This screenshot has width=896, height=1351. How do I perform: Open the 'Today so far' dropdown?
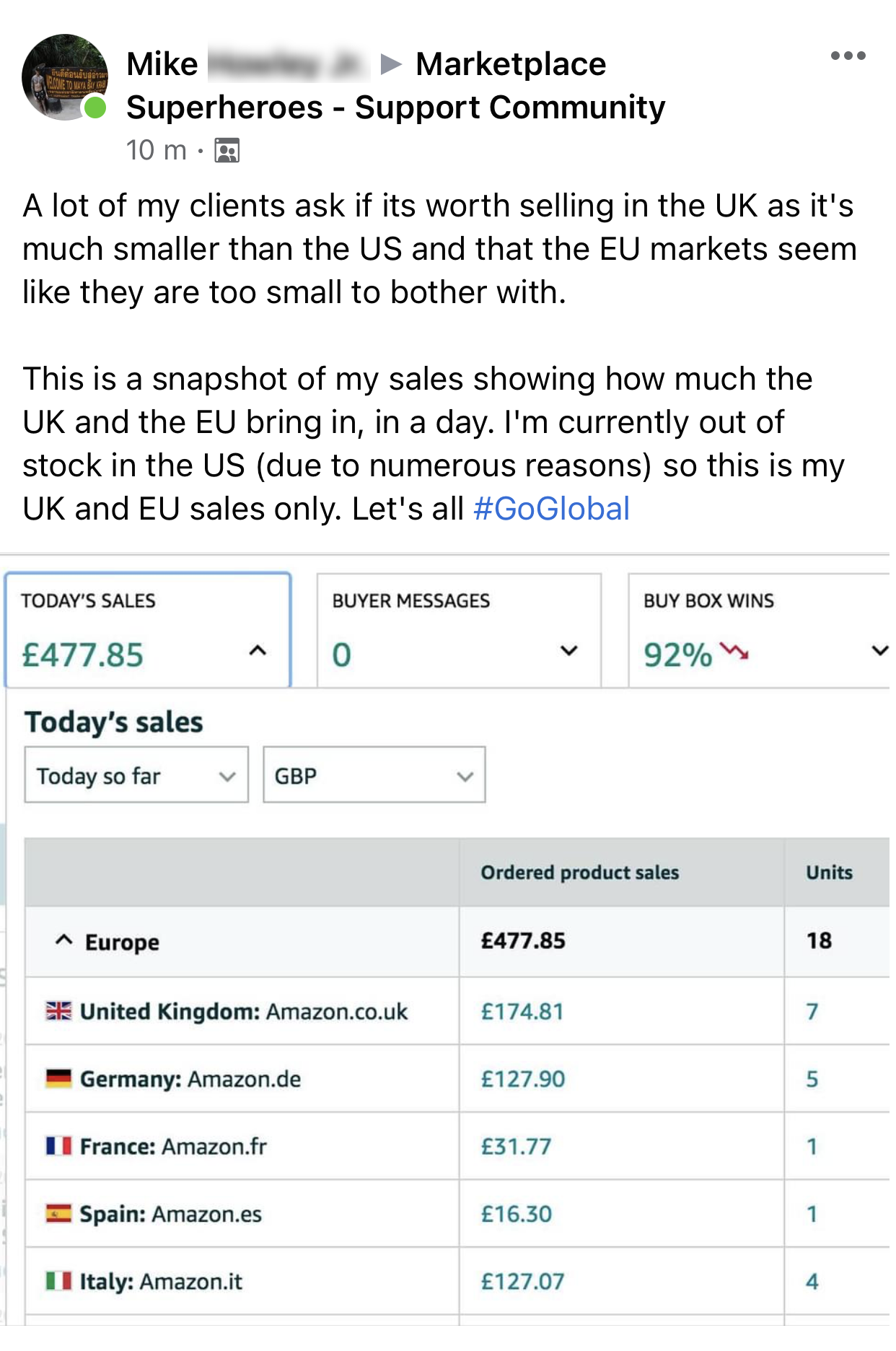point(136,776)
